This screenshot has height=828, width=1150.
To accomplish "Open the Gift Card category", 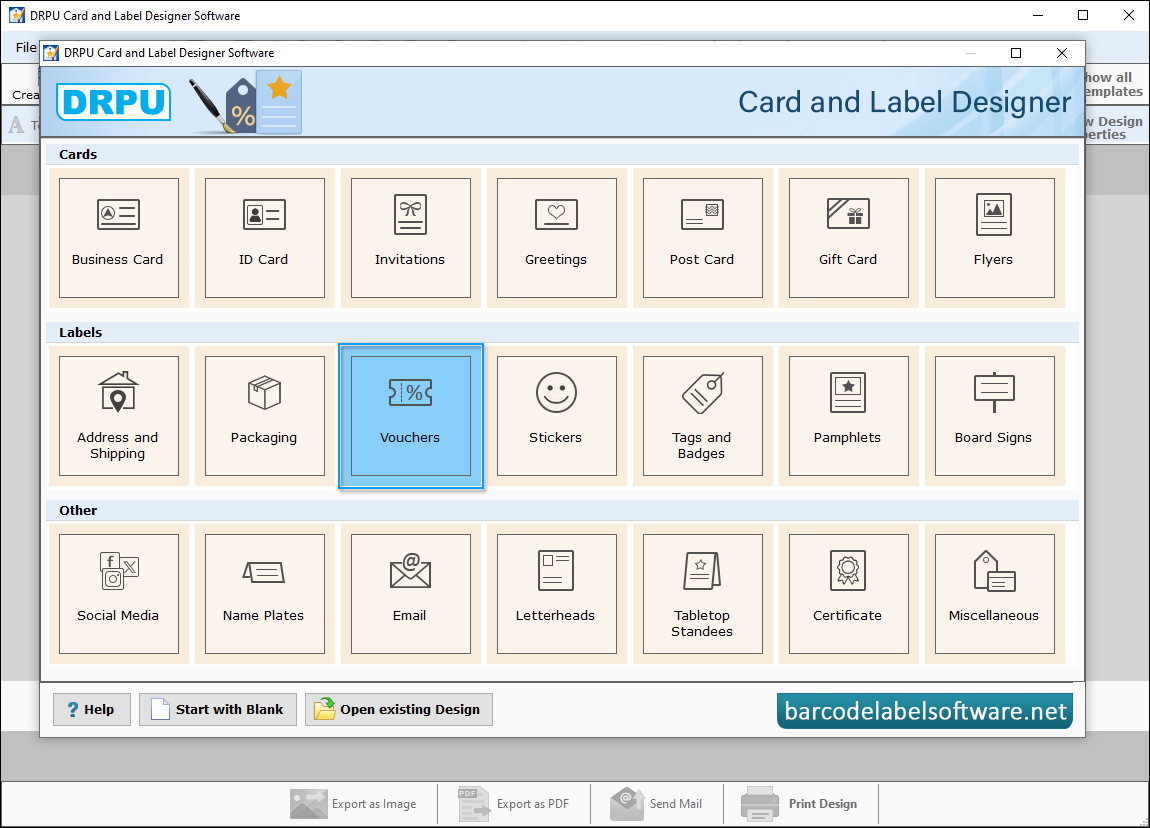I will coord(849,238).
